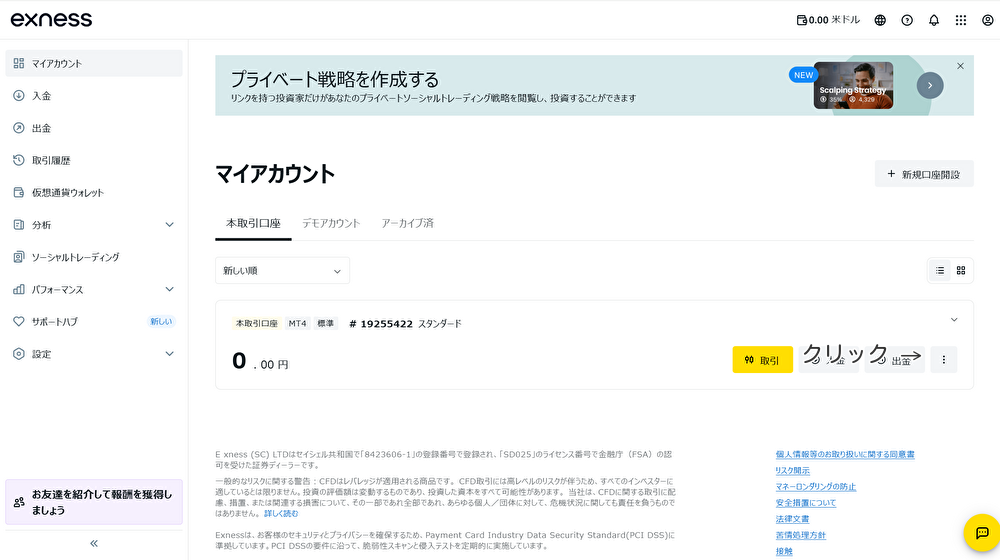Open the wallet balance 0.00 米ドル
1000x560 pixels.
tap(828, 20)
